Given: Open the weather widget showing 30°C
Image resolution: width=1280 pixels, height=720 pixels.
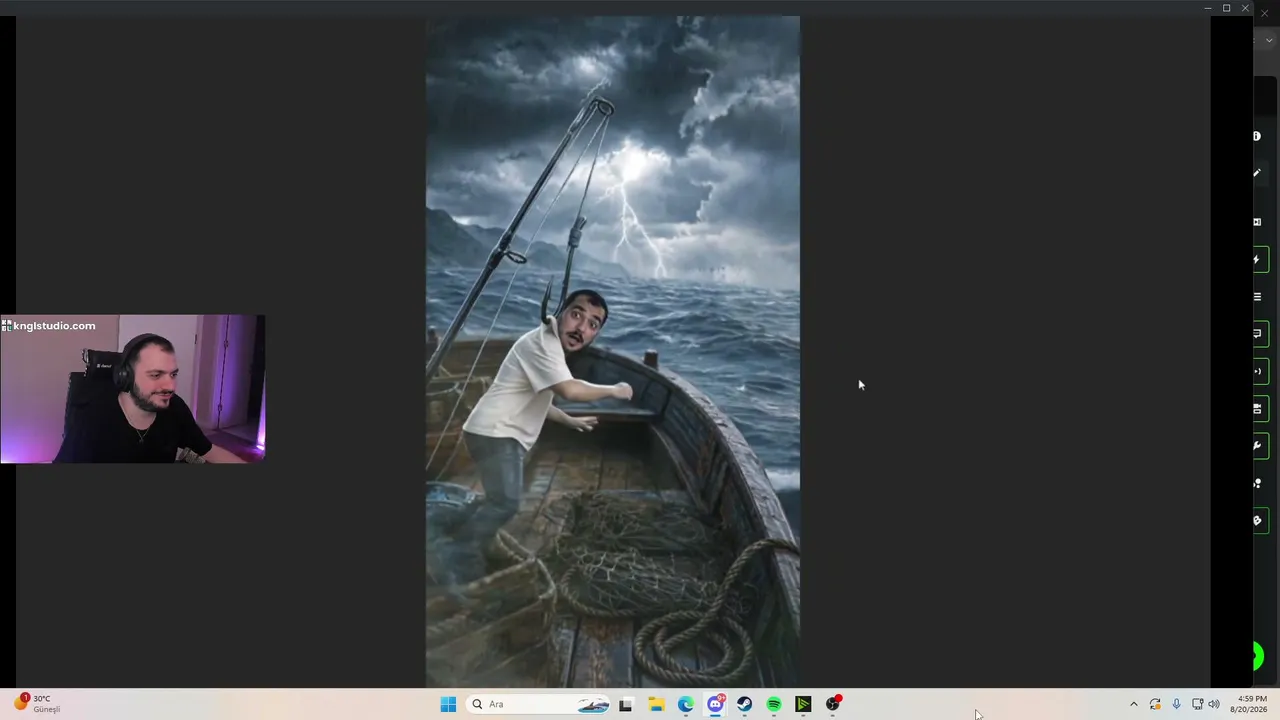Looking at the screenshot, I should coord(37,704).
